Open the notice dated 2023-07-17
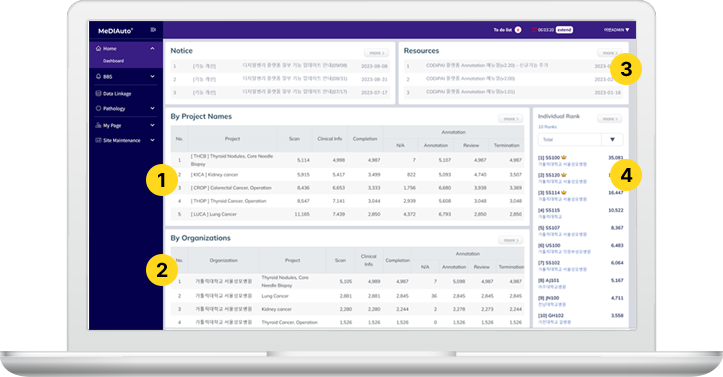This screenshot has height=377, width=723. pyautogui.click(x=280, y=93)
